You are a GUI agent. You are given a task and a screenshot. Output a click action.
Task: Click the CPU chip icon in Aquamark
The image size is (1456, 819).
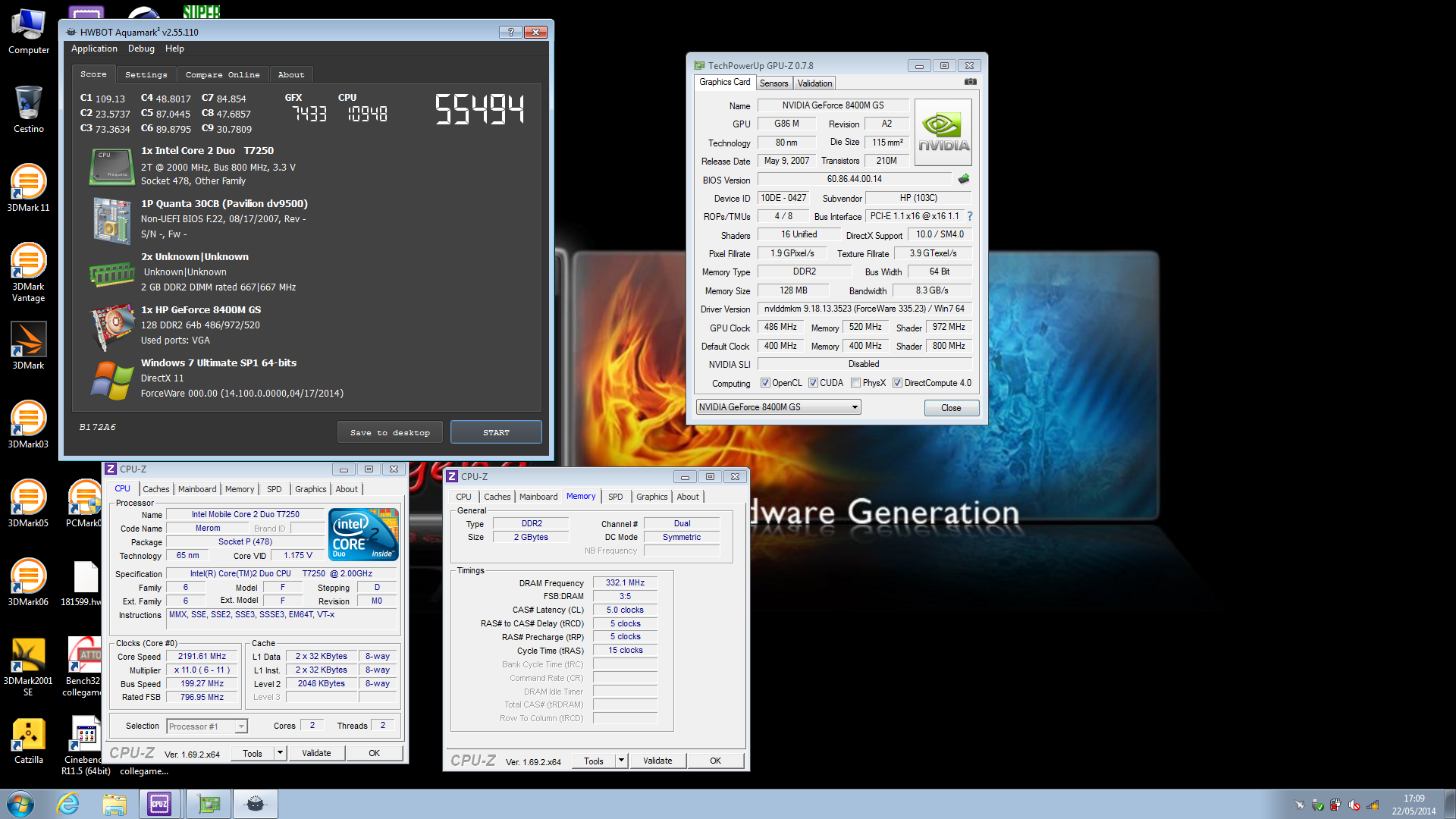[111, 166]
